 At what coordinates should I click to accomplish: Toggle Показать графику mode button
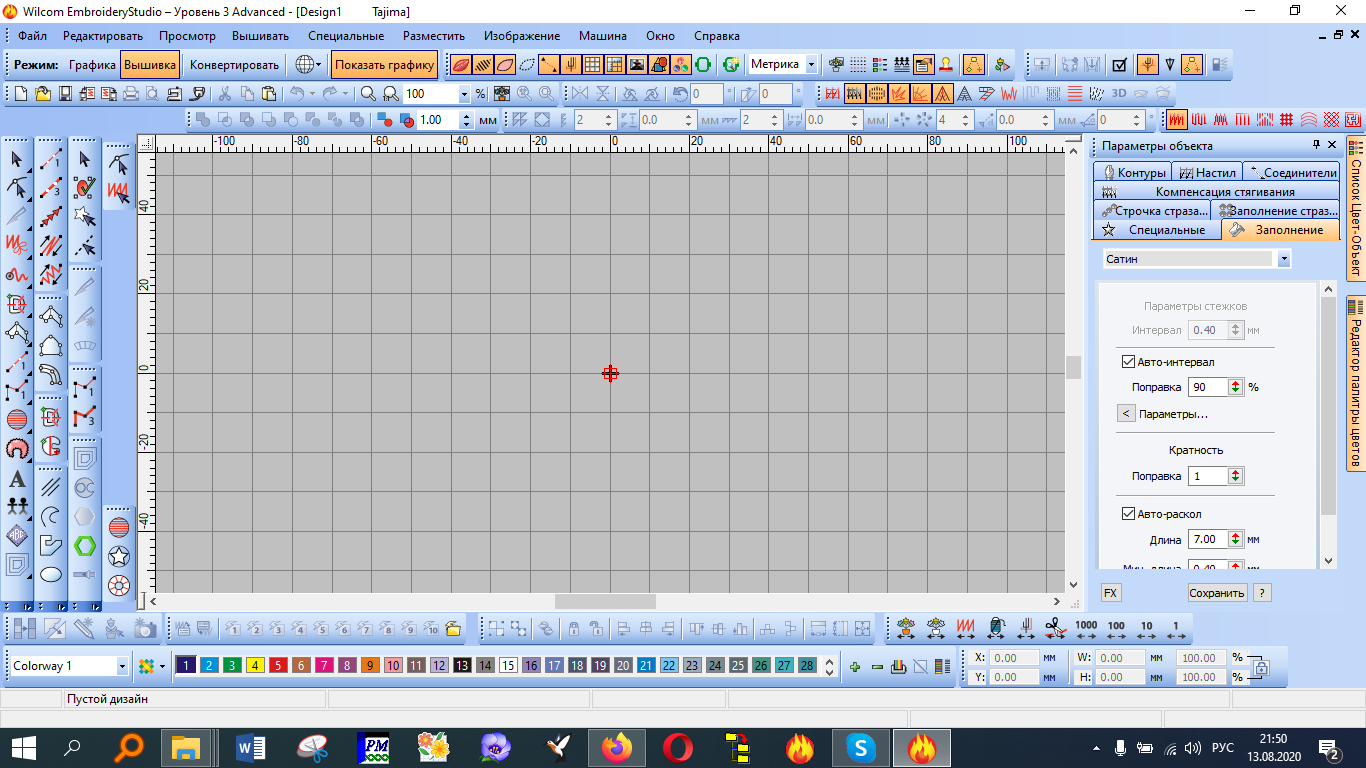(x=385, y=65)
